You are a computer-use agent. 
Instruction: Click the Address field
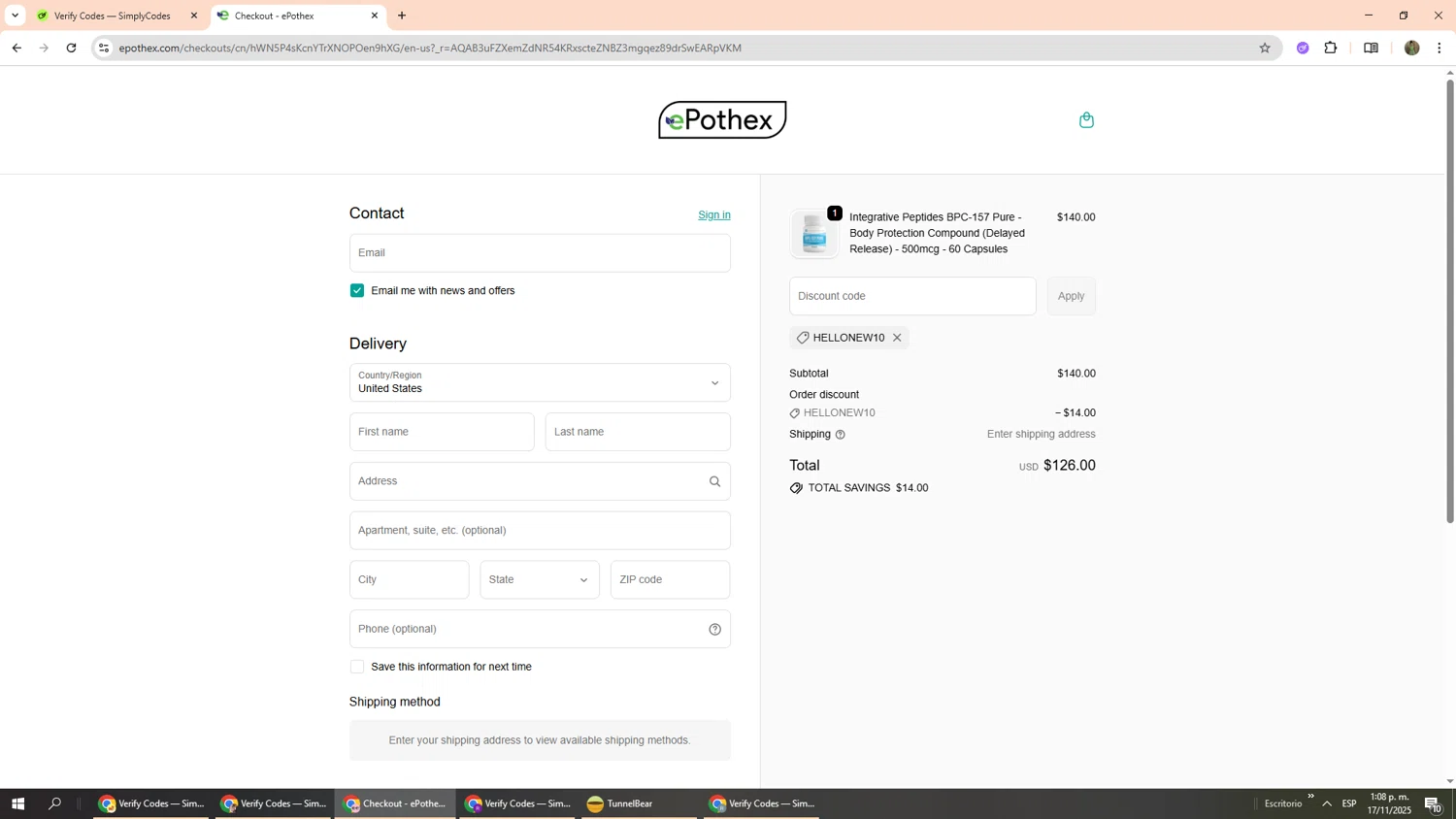(540, 481)
